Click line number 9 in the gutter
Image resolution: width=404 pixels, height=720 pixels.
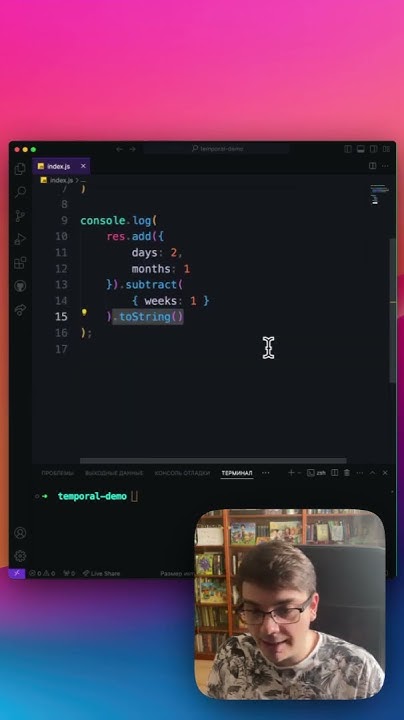click(x=64, y=220)
